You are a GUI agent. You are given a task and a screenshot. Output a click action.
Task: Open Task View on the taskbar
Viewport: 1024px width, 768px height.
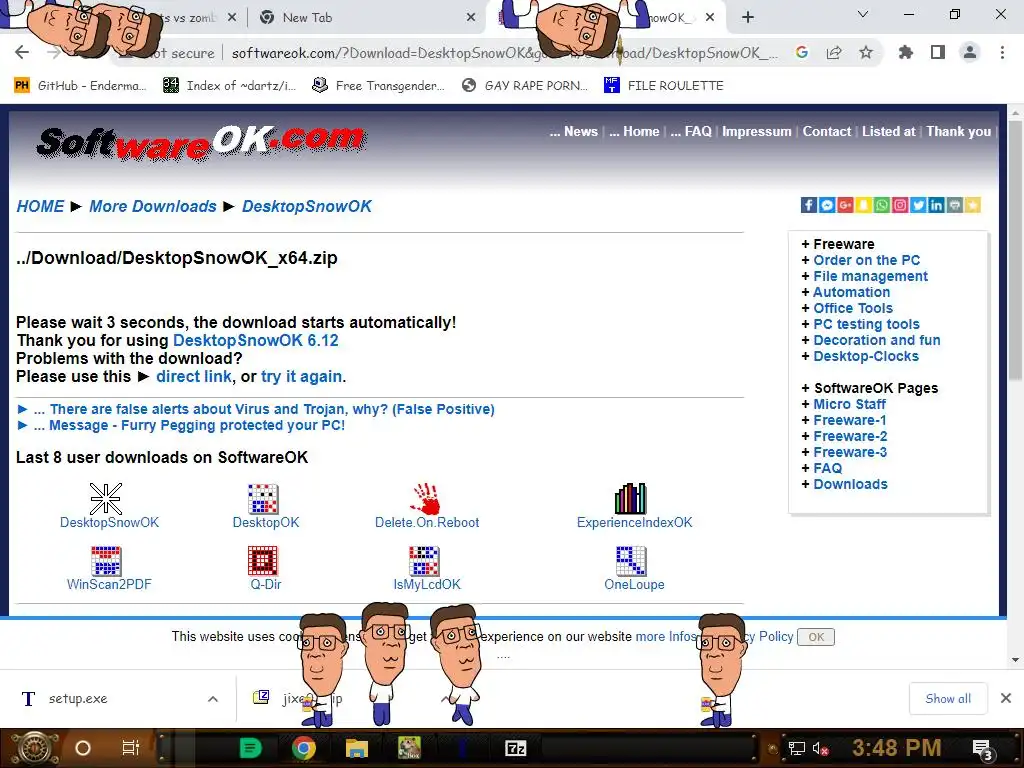[x=131, y=748]
